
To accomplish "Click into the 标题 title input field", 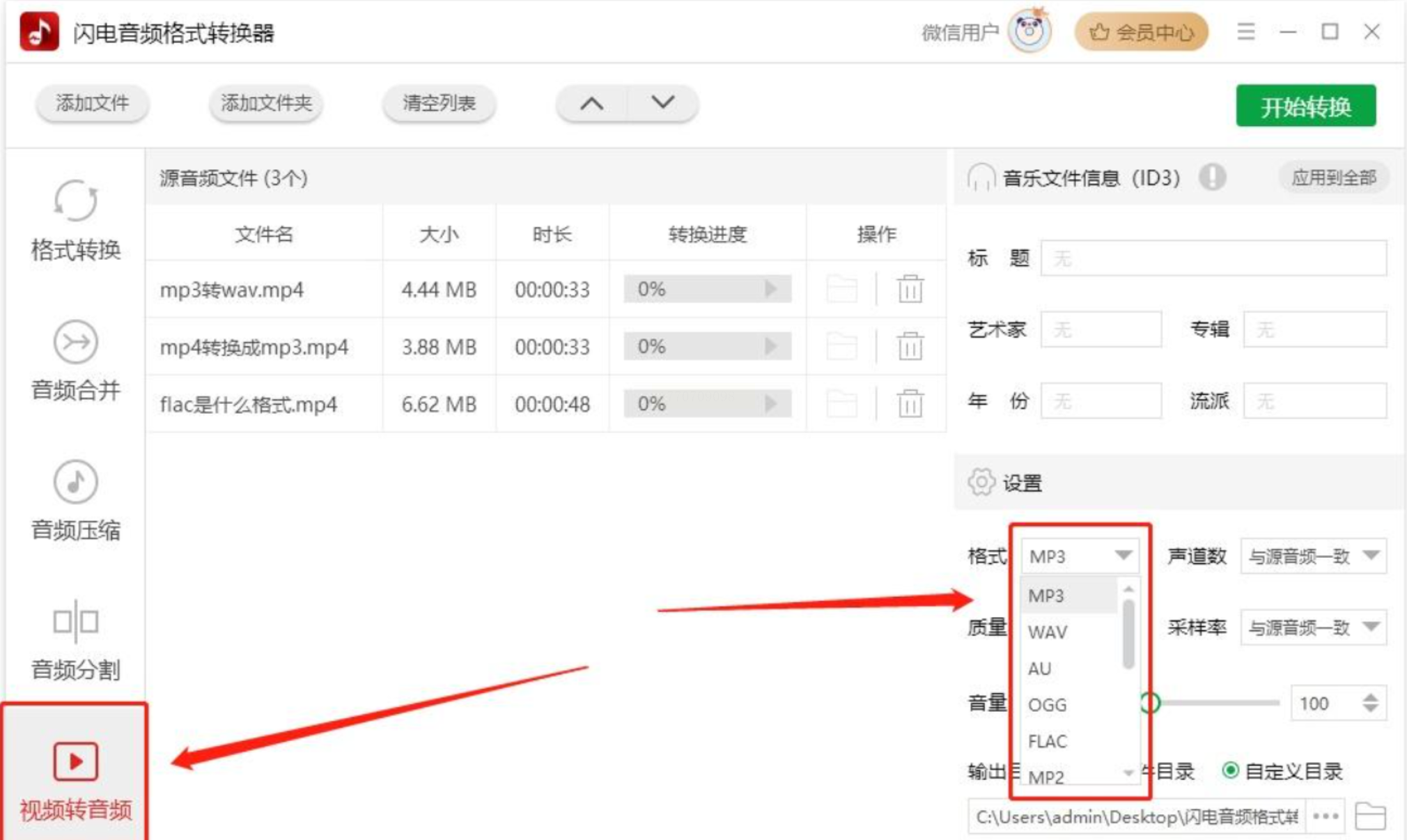I will [x=1213, y=258].
